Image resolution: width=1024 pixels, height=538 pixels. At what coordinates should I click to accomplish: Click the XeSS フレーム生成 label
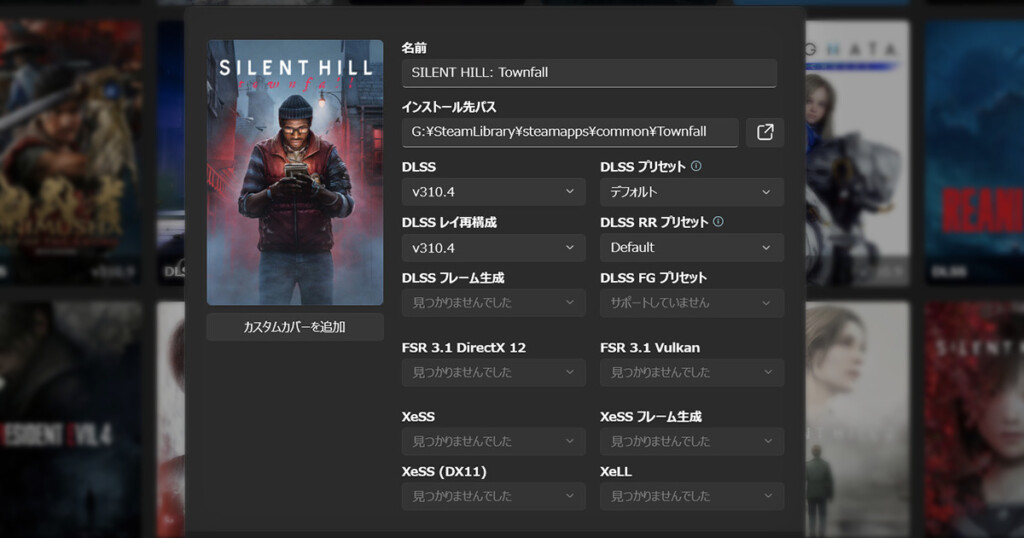[650, 417]
